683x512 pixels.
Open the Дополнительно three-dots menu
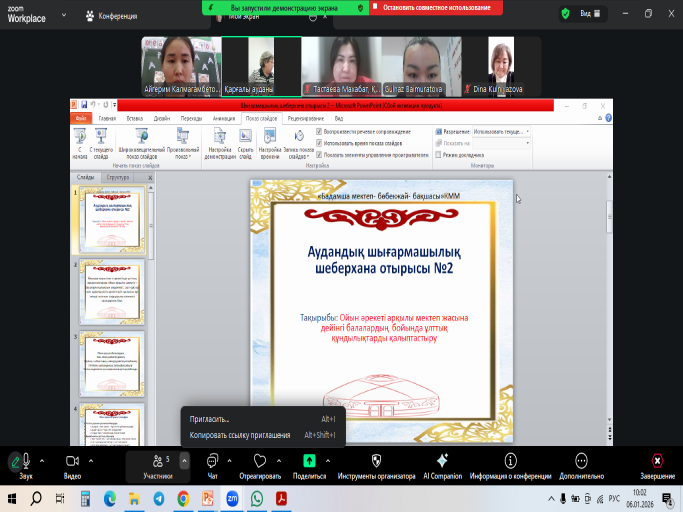click(x=582, y=461)
